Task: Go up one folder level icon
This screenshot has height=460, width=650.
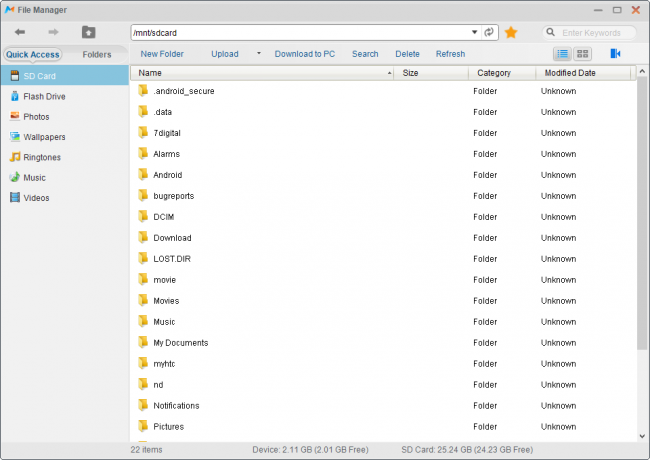Action: pos(88,32)
